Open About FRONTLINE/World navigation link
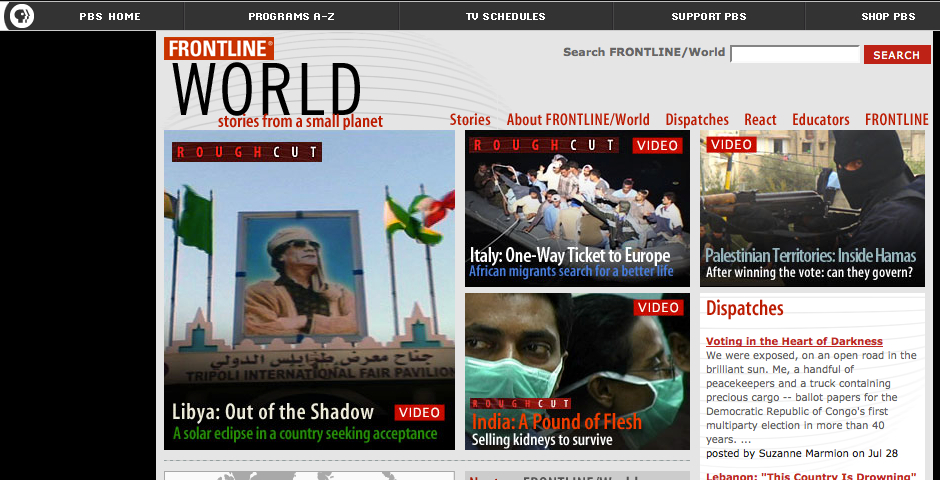Image resolution: width=940 pixels, height=480 pixels. pyautogui.click(x=578, y=120)
